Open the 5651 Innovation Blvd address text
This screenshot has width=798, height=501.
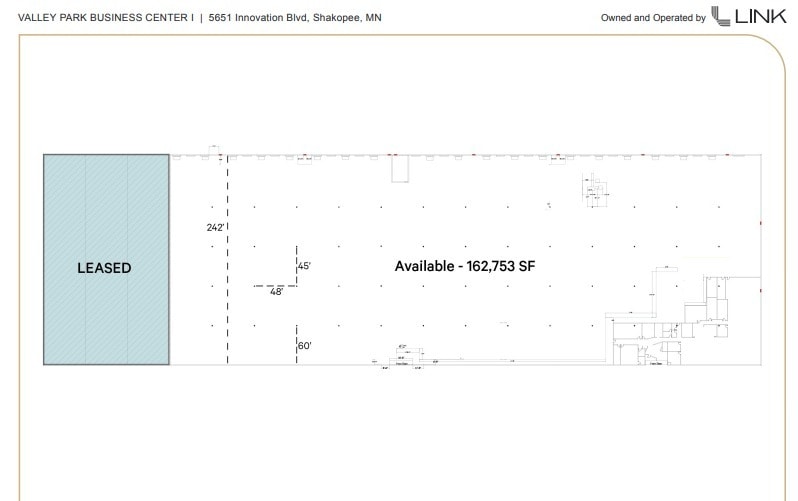(294, 18)
